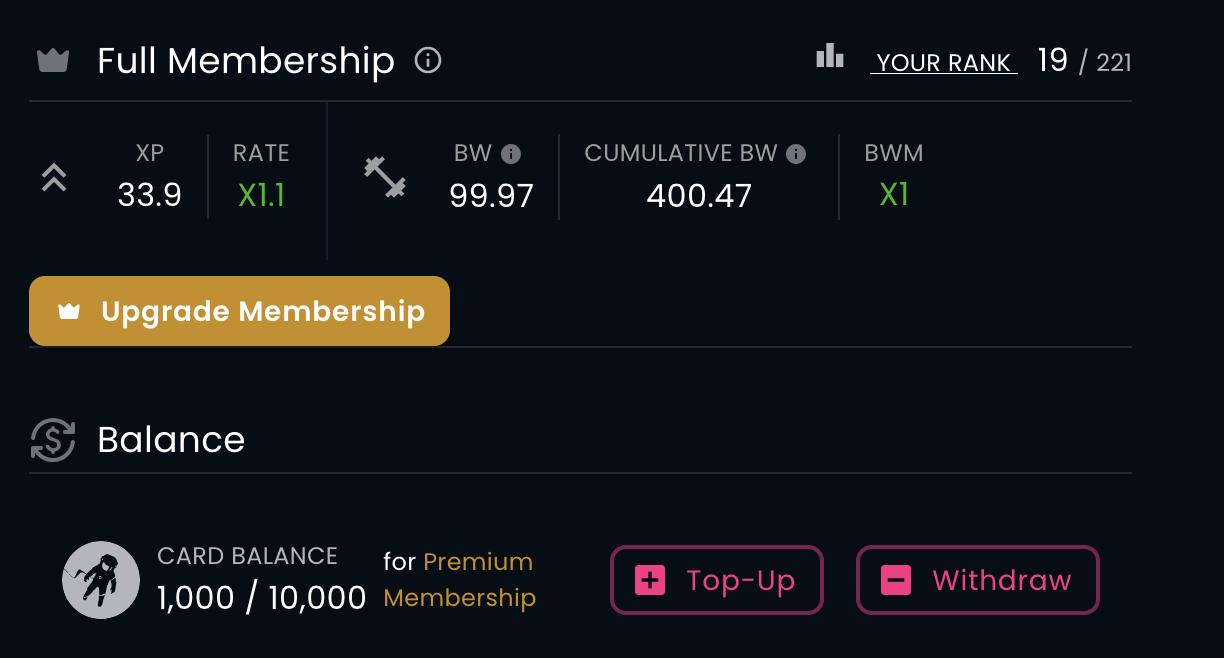The image size is (1224, 658).
Task: Open the YOUR RANK link
Action: coord(944,63)
